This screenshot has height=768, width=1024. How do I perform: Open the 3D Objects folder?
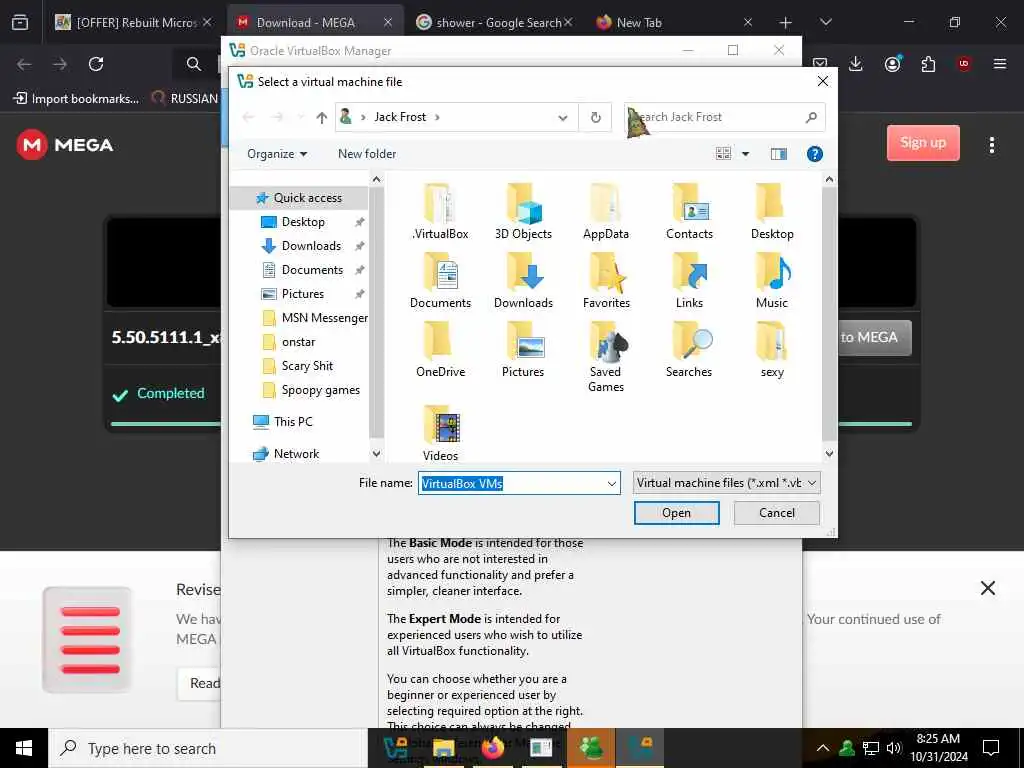pyautogui.click(x=523, y=212)
